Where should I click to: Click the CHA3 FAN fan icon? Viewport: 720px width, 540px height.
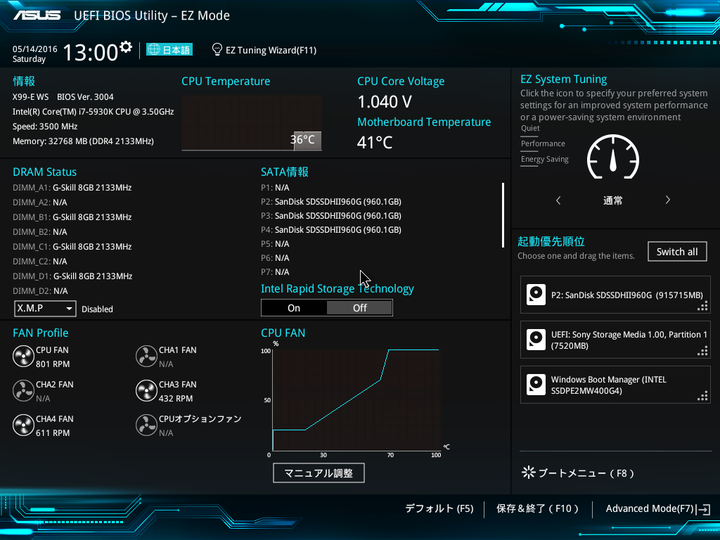146,391
